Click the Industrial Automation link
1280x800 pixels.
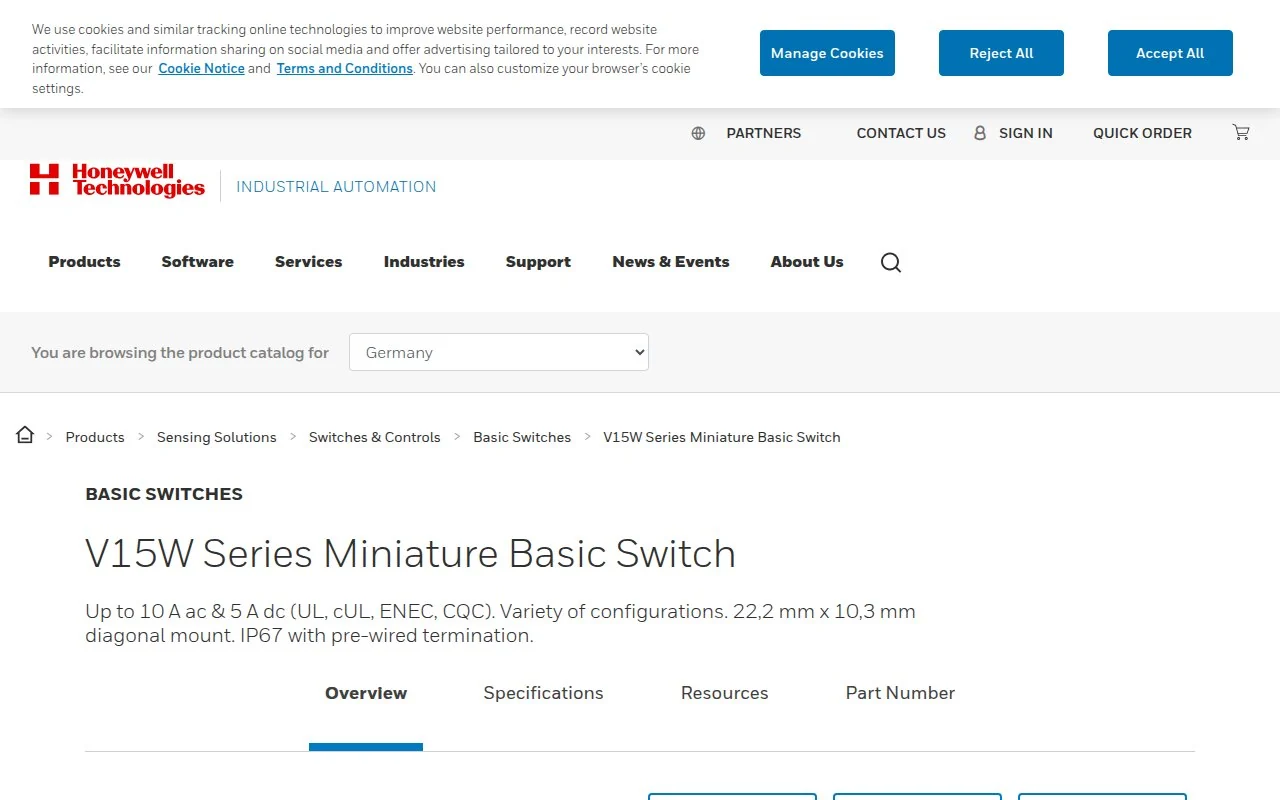pyautogui.click(x=336, y=187)
